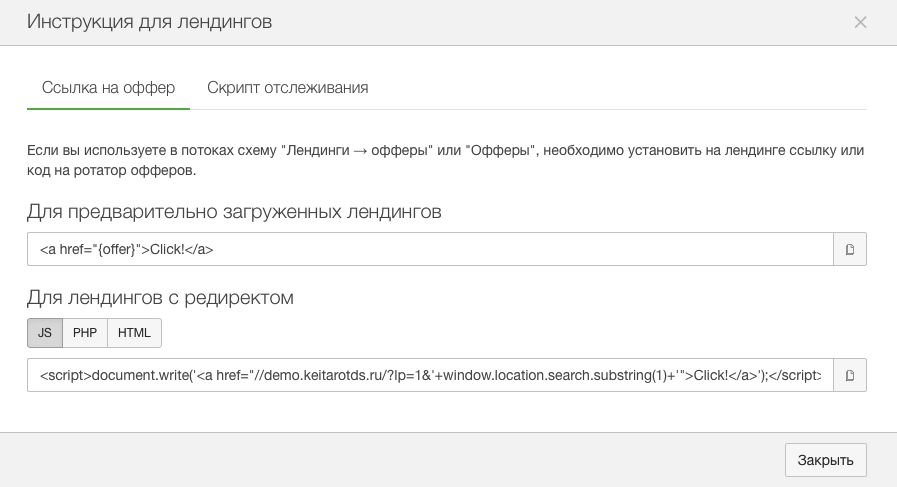
Task: Switch code type to HTML
Action: click(x=134, y=332)
